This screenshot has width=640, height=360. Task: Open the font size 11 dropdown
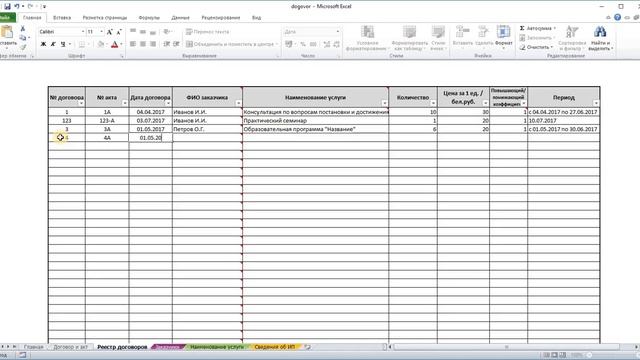pyautogui.click(x=101, y=31)
